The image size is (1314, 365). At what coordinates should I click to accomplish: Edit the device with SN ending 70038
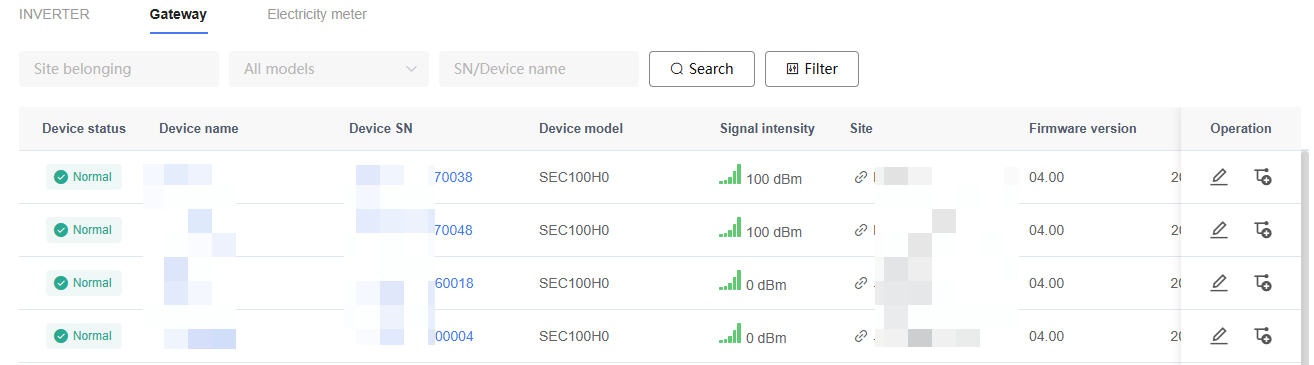pos(1218,177)
